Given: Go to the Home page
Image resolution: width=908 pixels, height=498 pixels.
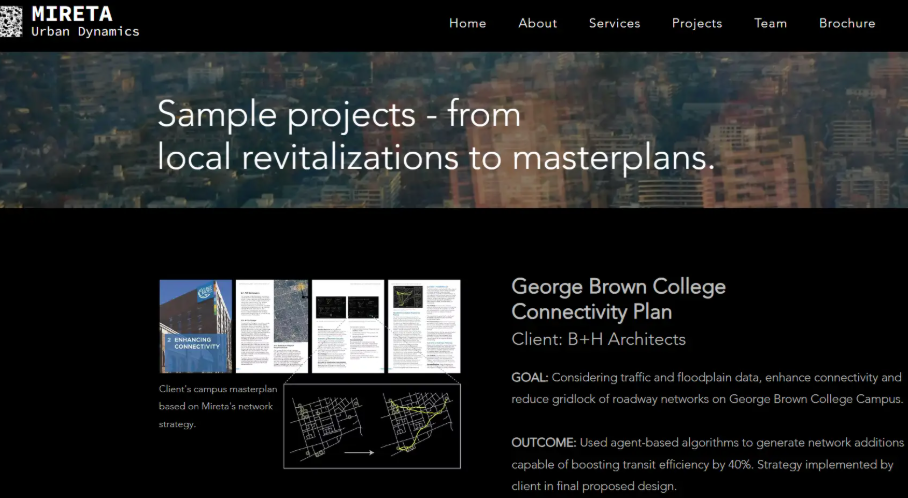Looking at the screenshot, I should 467,23.
